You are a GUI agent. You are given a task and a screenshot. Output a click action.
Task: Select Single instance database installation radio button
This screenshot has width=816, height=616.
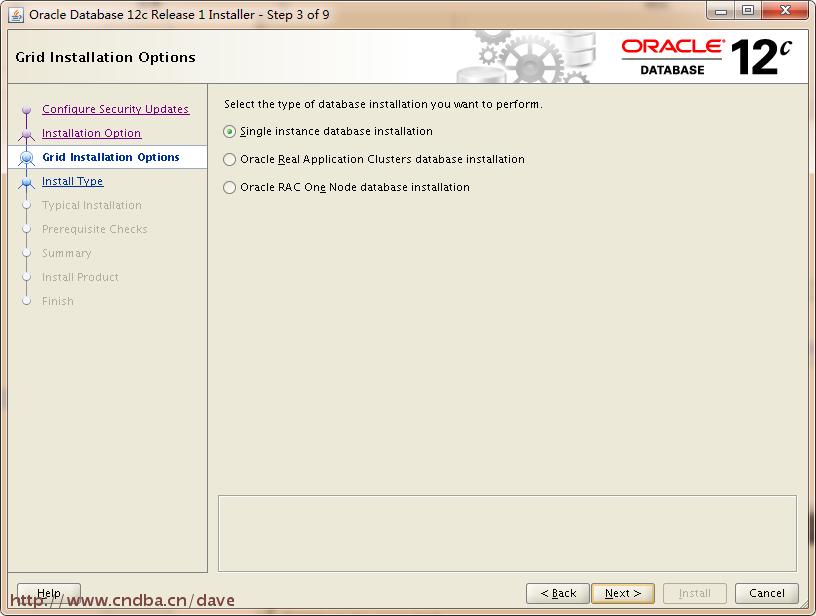[x=230, y=132]
